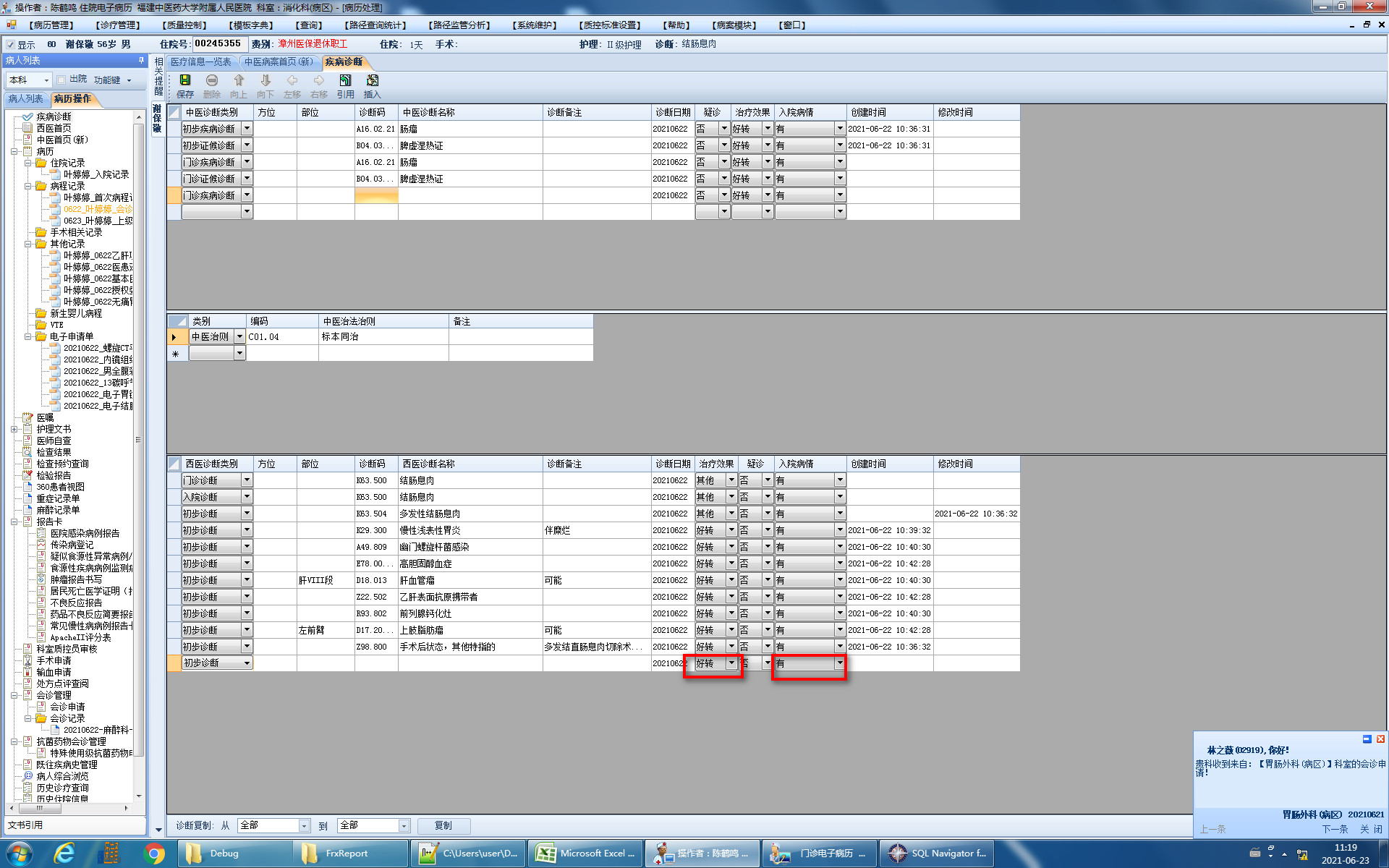Screen dimensions: 1389x868
Task: Close the consultation notification popup
Action: pos(1380,739)
